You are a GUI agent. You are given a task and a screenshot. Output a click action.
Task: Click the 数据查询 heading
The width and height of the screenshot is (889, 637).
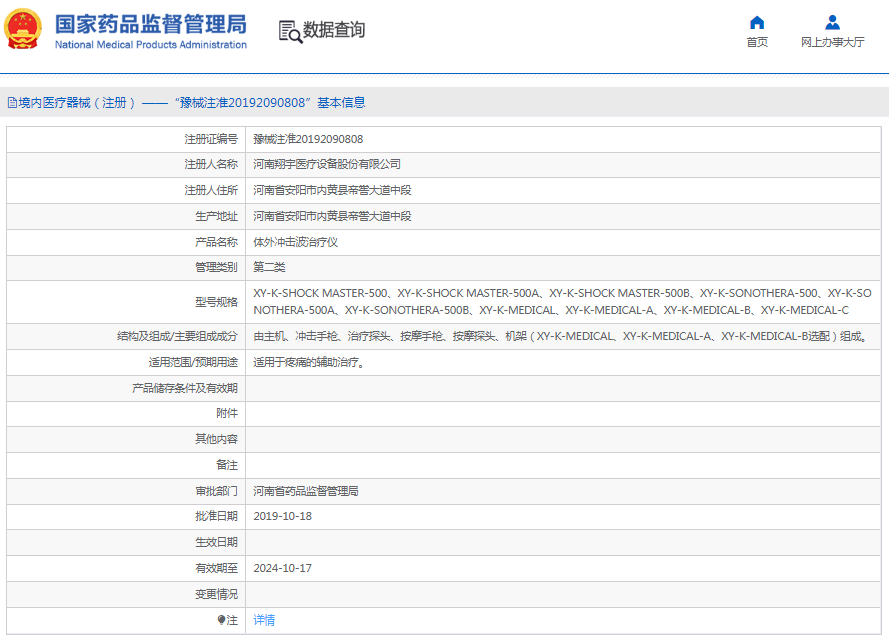click(333, 29)
